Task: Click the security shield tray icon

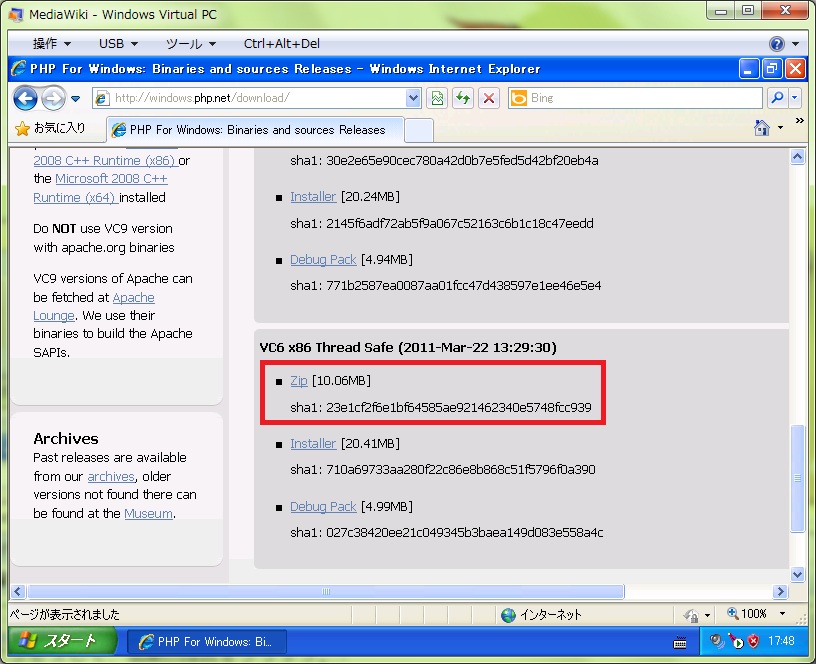Action: point(754,641)
